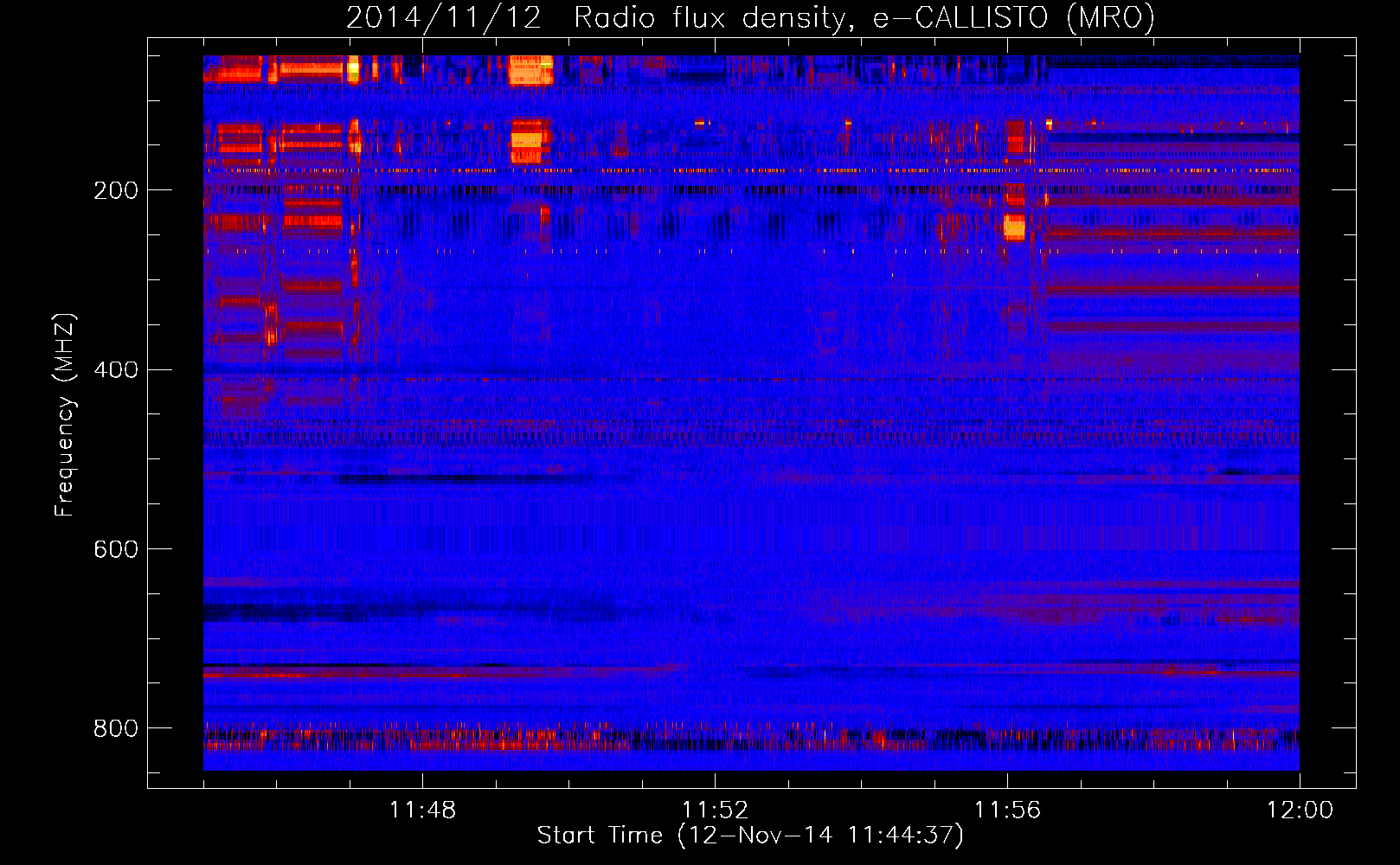Click the plot title "Radio flux density, e-CALLISTO (MRO)"
1400x865 pixels.
point(864,17)
